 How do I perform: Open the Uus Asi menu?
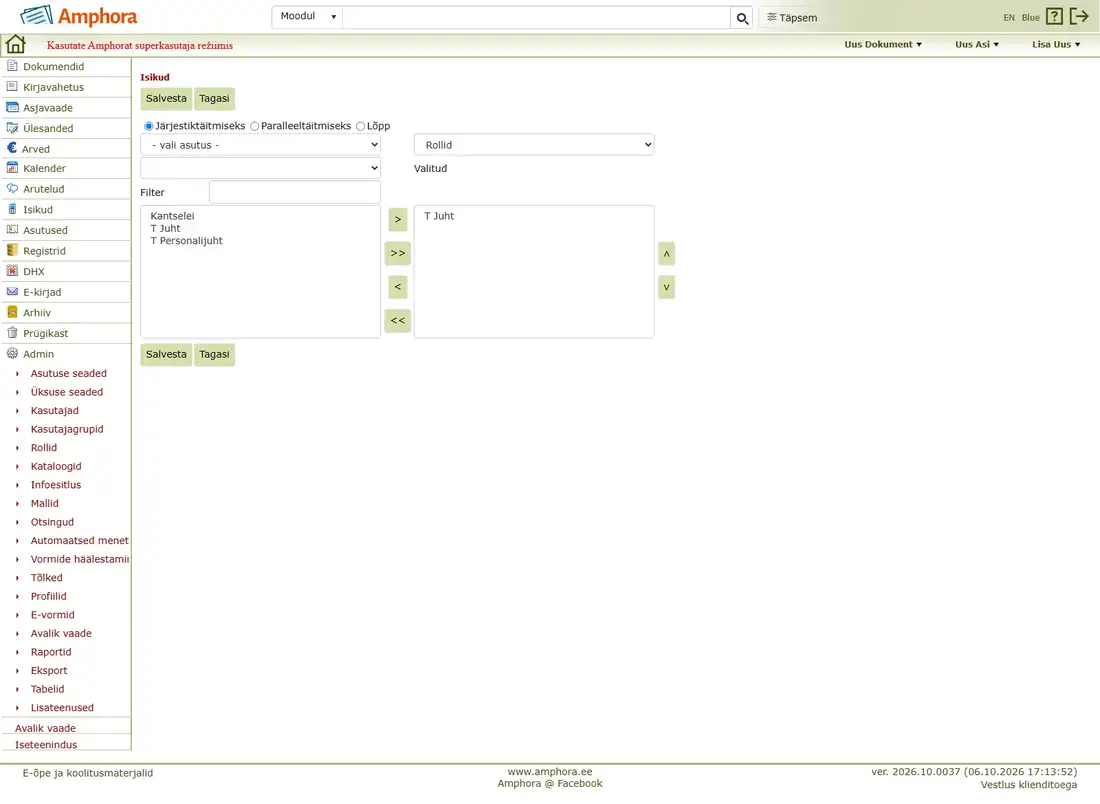(x=977, y=44)
